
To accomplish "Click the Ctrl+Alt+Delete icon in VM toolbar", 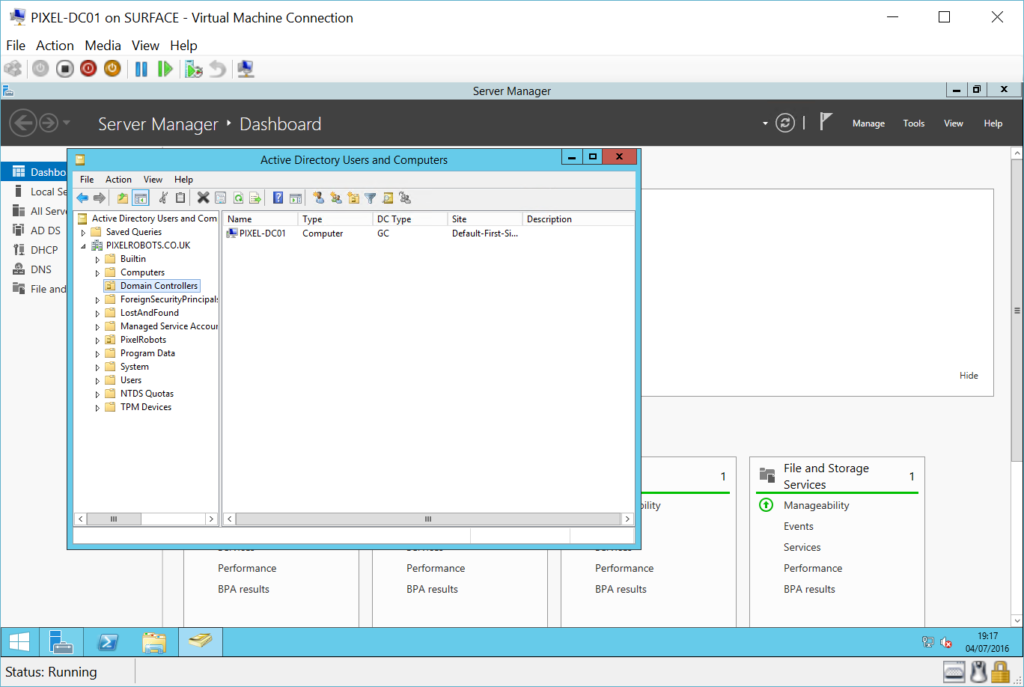I will tap(13, 68).
